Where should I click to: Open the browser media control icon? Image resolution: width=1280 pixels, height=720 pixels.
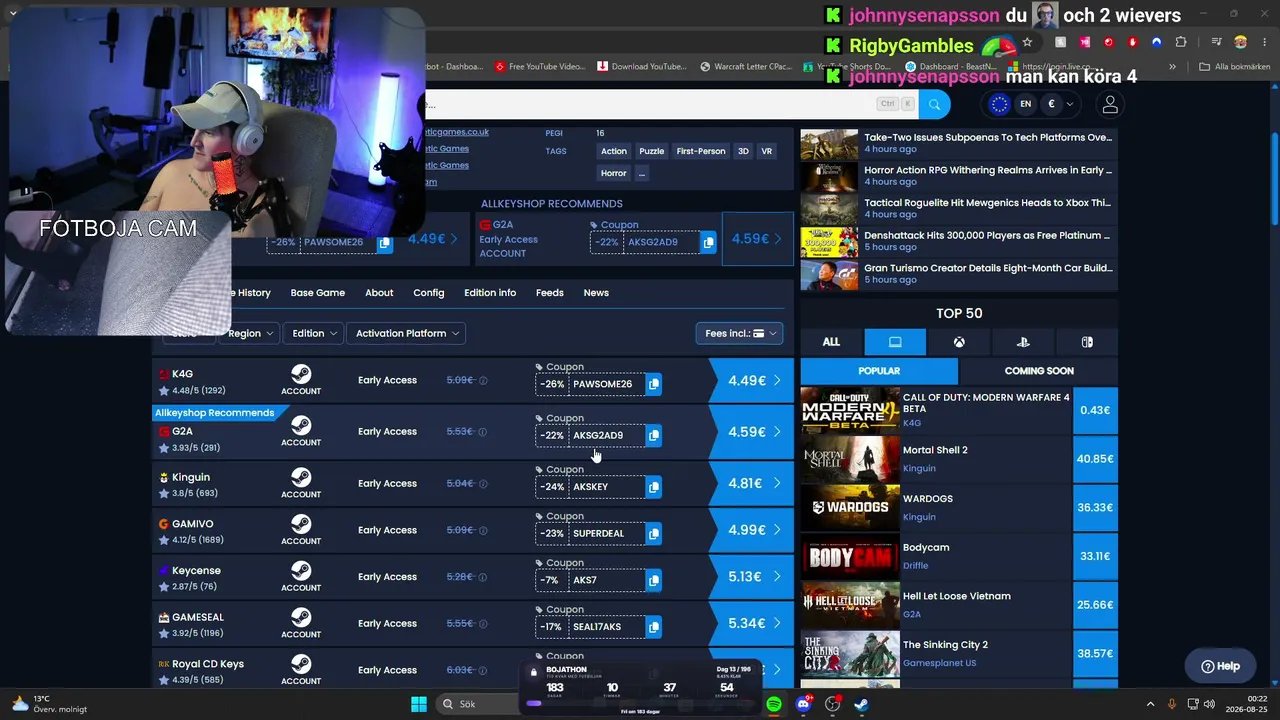[1216, 42]
